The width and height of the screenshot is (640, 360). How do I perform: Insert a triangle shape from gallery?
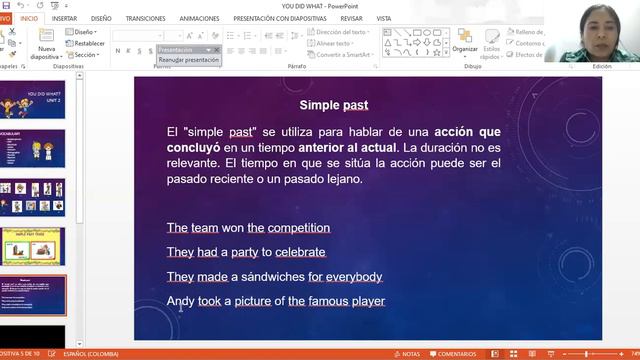click(388, 42)
